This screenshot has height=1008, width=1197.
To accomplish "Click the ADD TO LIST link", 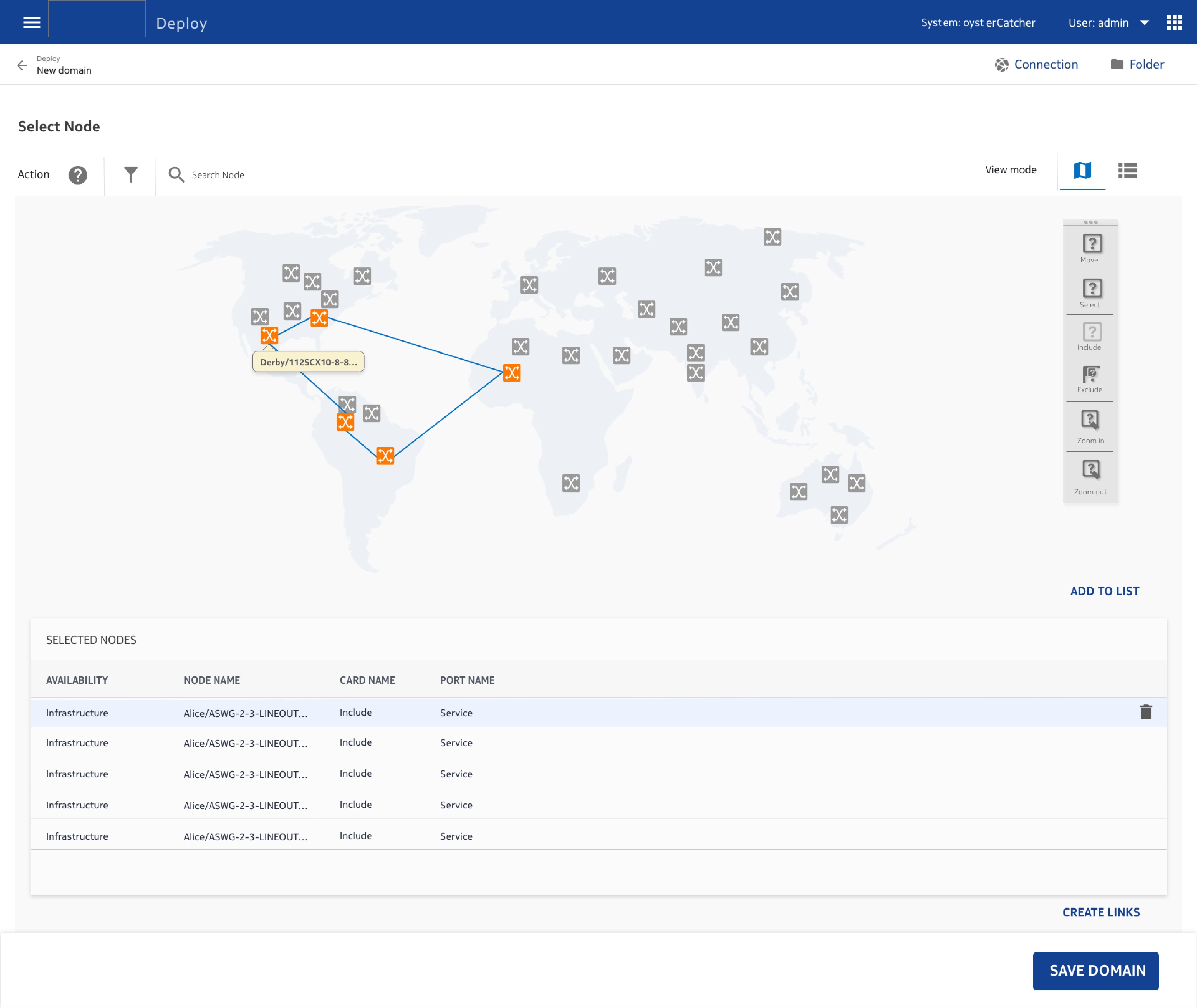I will point(1104,591).
